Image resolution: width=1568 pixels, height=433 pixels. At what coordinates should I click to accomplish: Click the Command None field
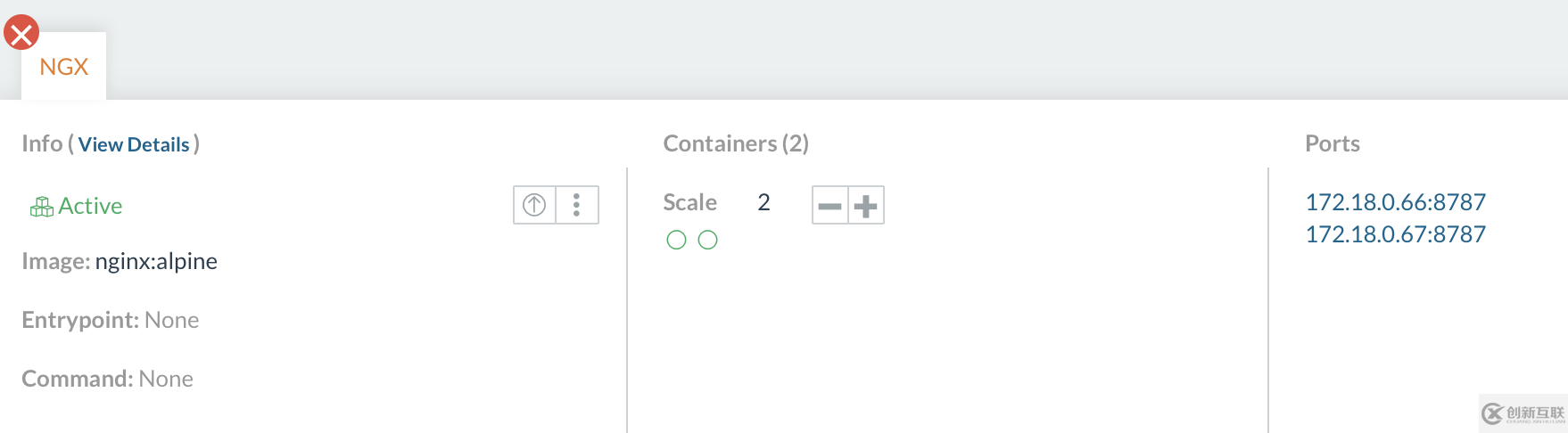point(166,379)
